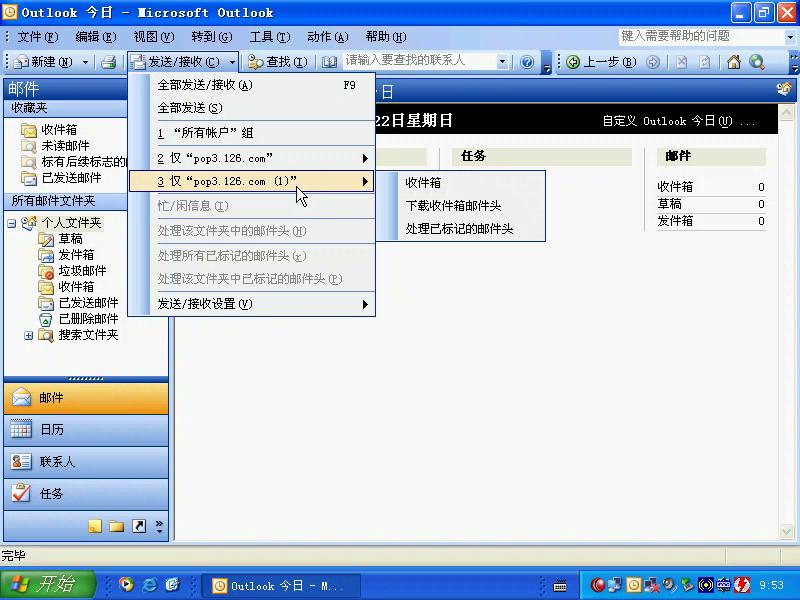The image size is (800, 600).
Task: Click Outbox link in Messages summary
Action: (674, 221)
